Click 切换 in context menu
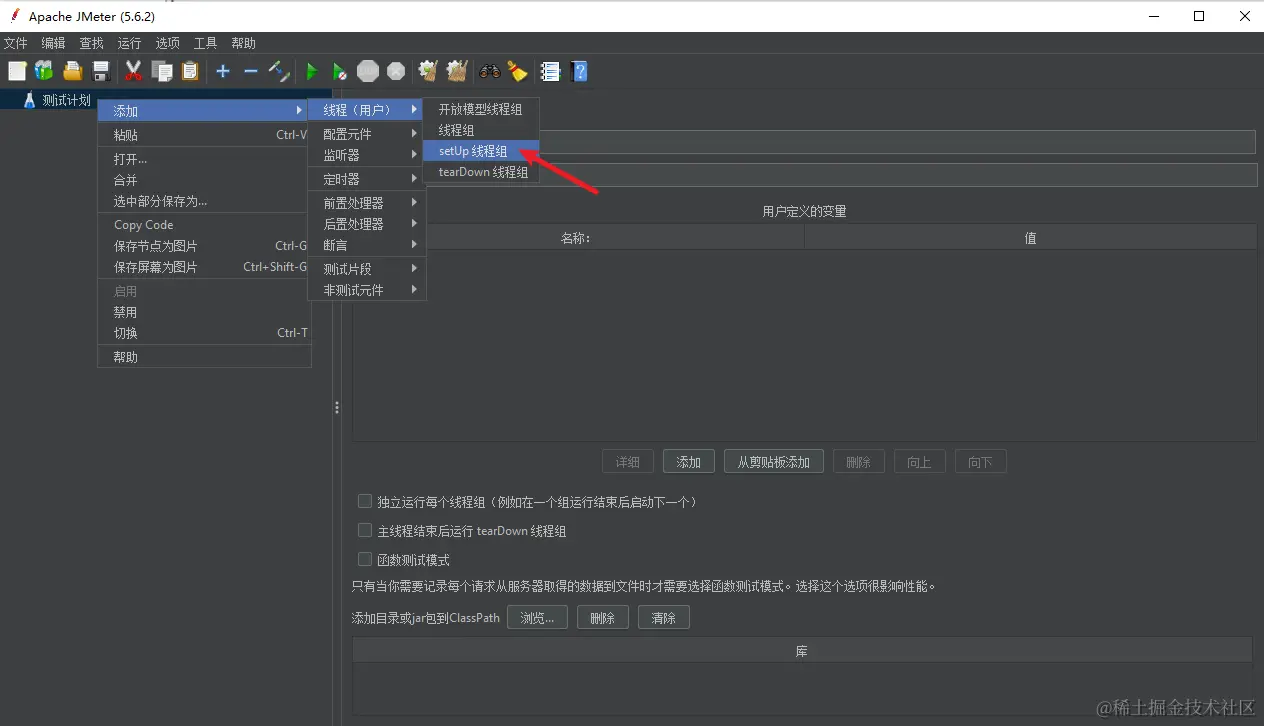Image resolution: width=1264 pixels, height=726 pixels. (204, 333)
